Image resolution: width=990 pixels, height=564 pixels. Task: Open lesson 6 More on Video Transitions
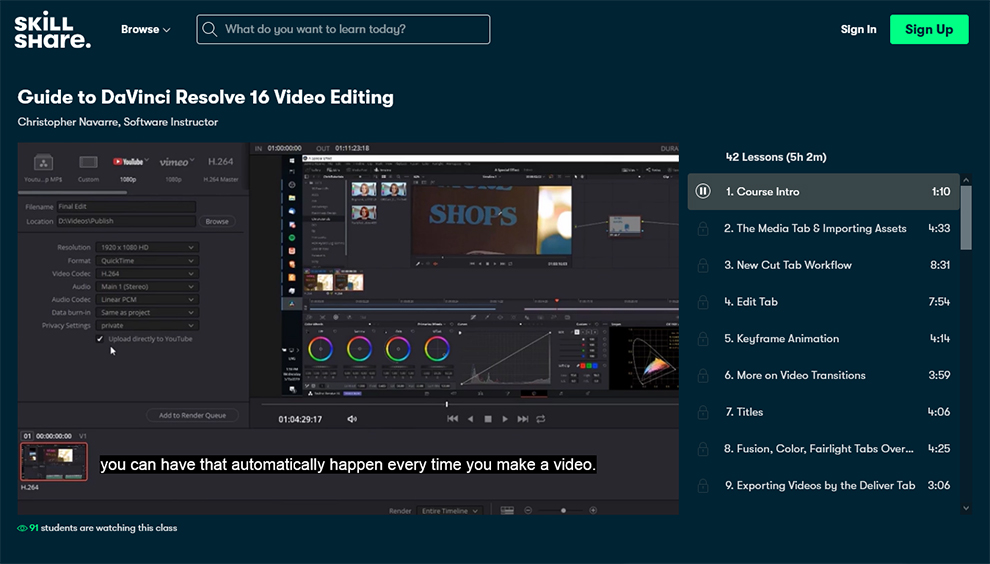tap(823, 375)
